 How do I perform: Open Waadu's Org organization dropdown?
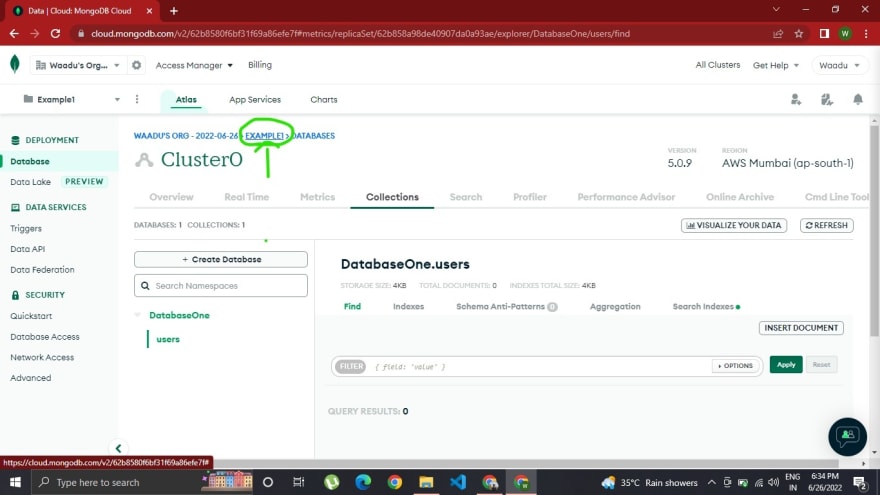[x=77, y=65]
